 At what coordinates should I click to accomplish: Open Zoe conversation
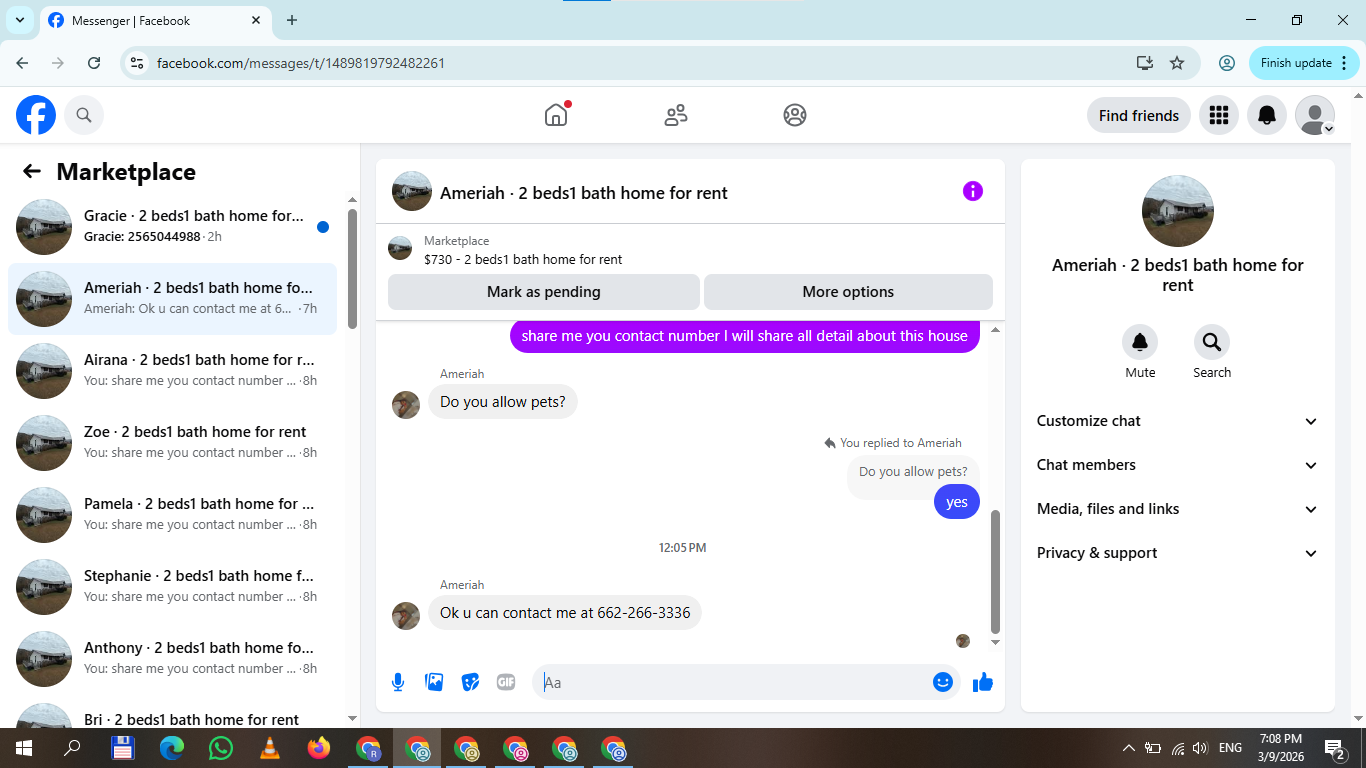click(172, 443)
